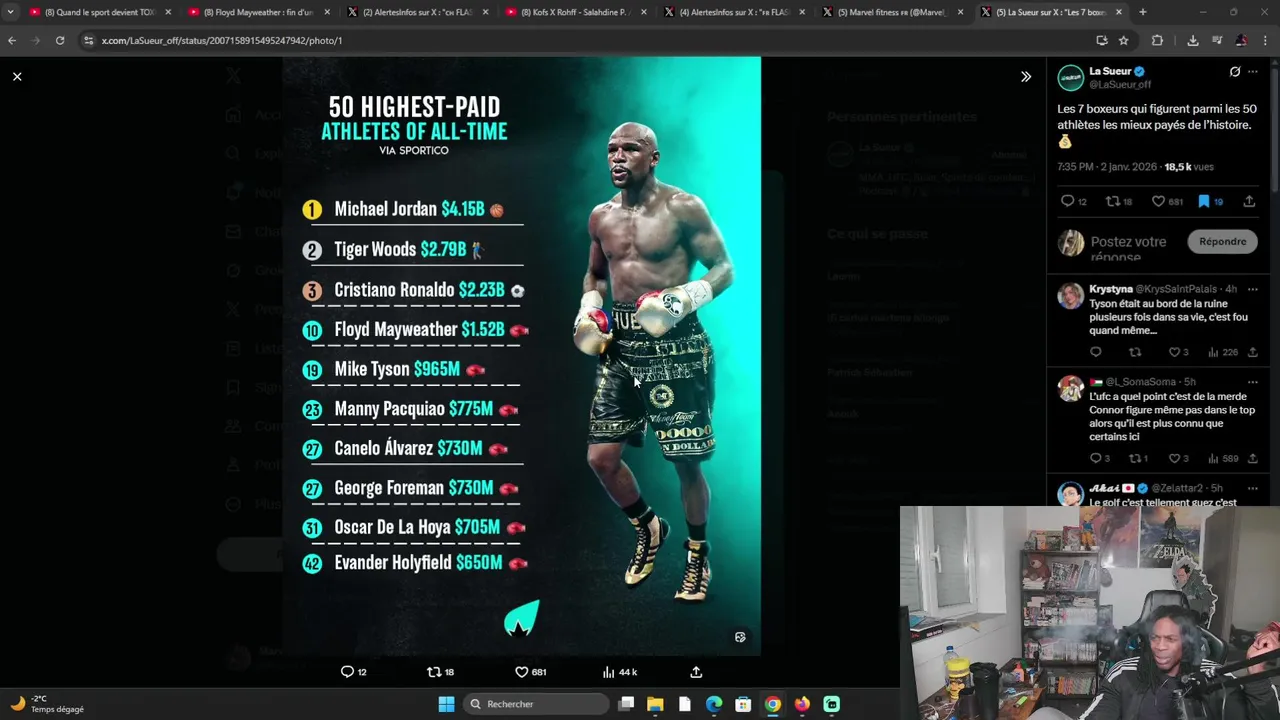This screenshot has height=720, width=1280.
Task: Like Krystyna's comment
Action: [x=1175, y=352]
